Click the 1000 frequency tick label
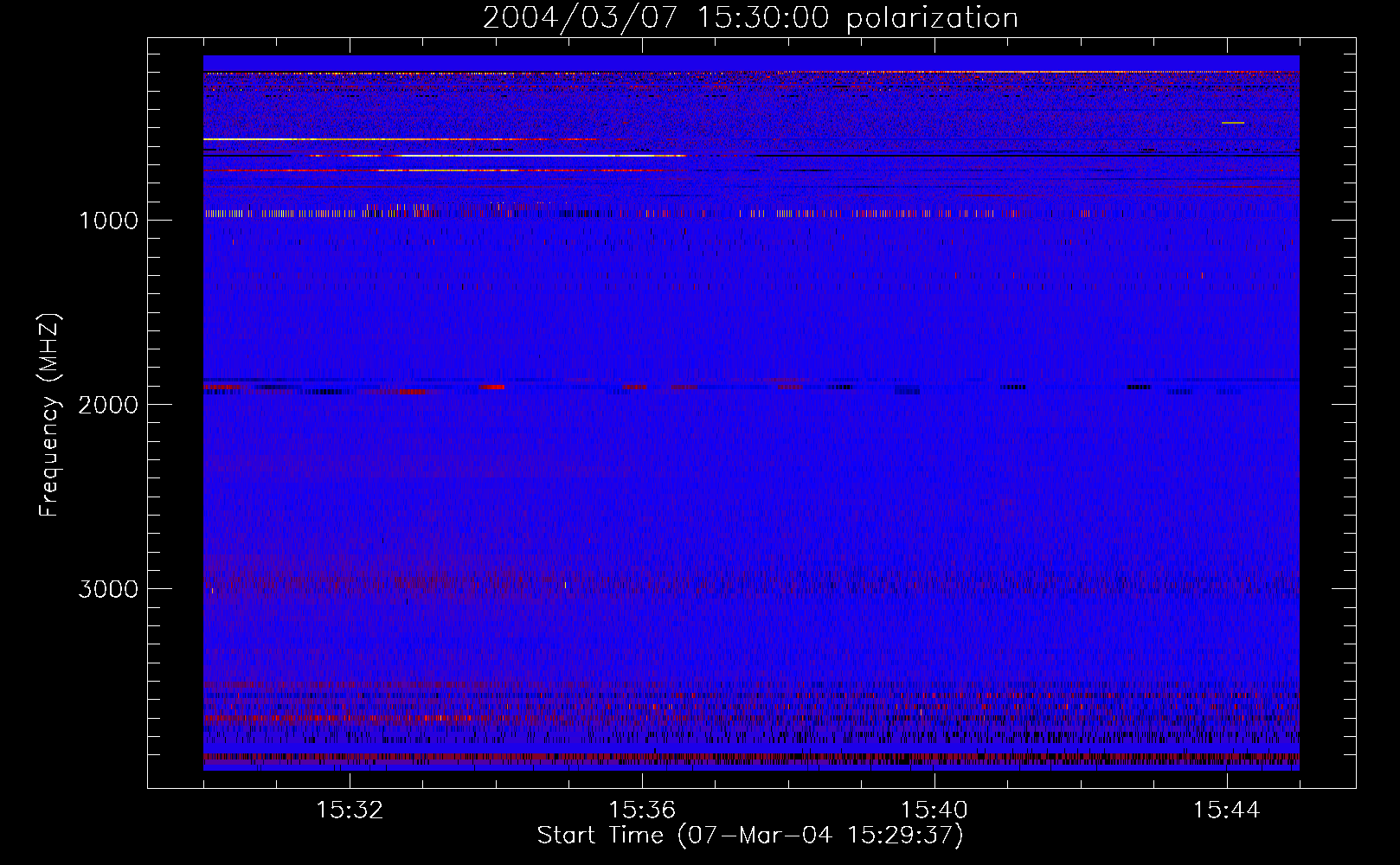The height and width of the screenshot is (865, 1400). pos(108,221)
